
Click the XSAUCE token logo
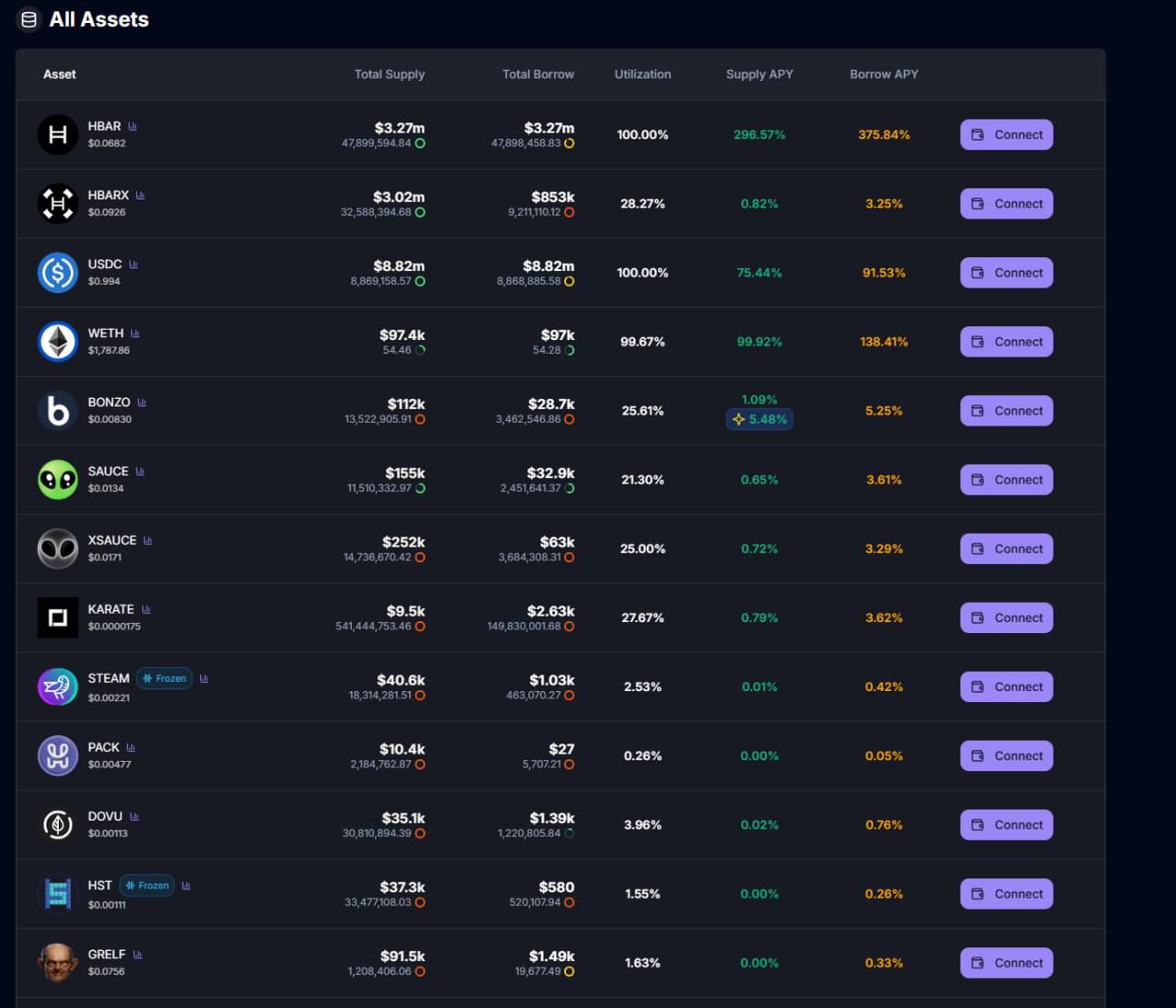(x=57, y=549)
